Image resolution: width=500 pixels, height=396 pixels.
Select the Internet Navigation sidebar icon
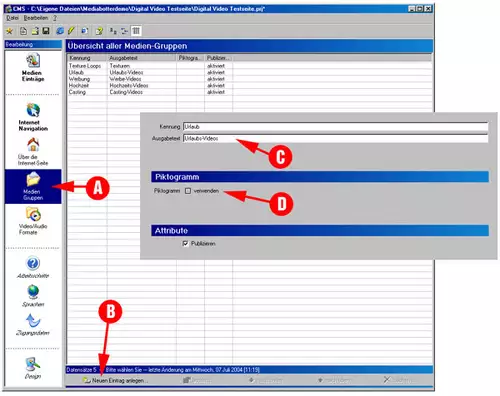coord(33,117)
